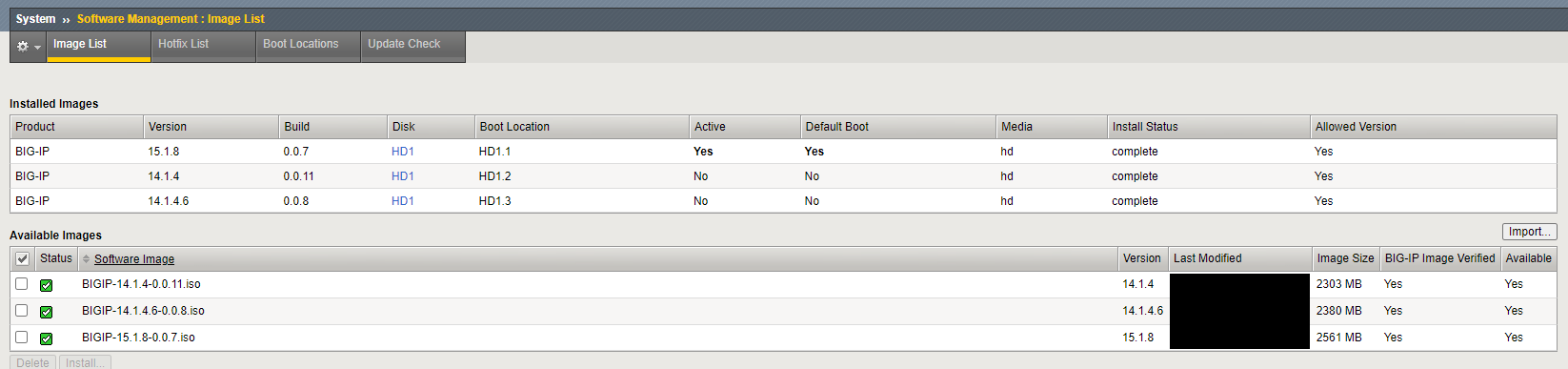Open HD1 disk link for version 15.1.8
Image resolution: width=1568 pixels, height=369 pixels.
403,152
